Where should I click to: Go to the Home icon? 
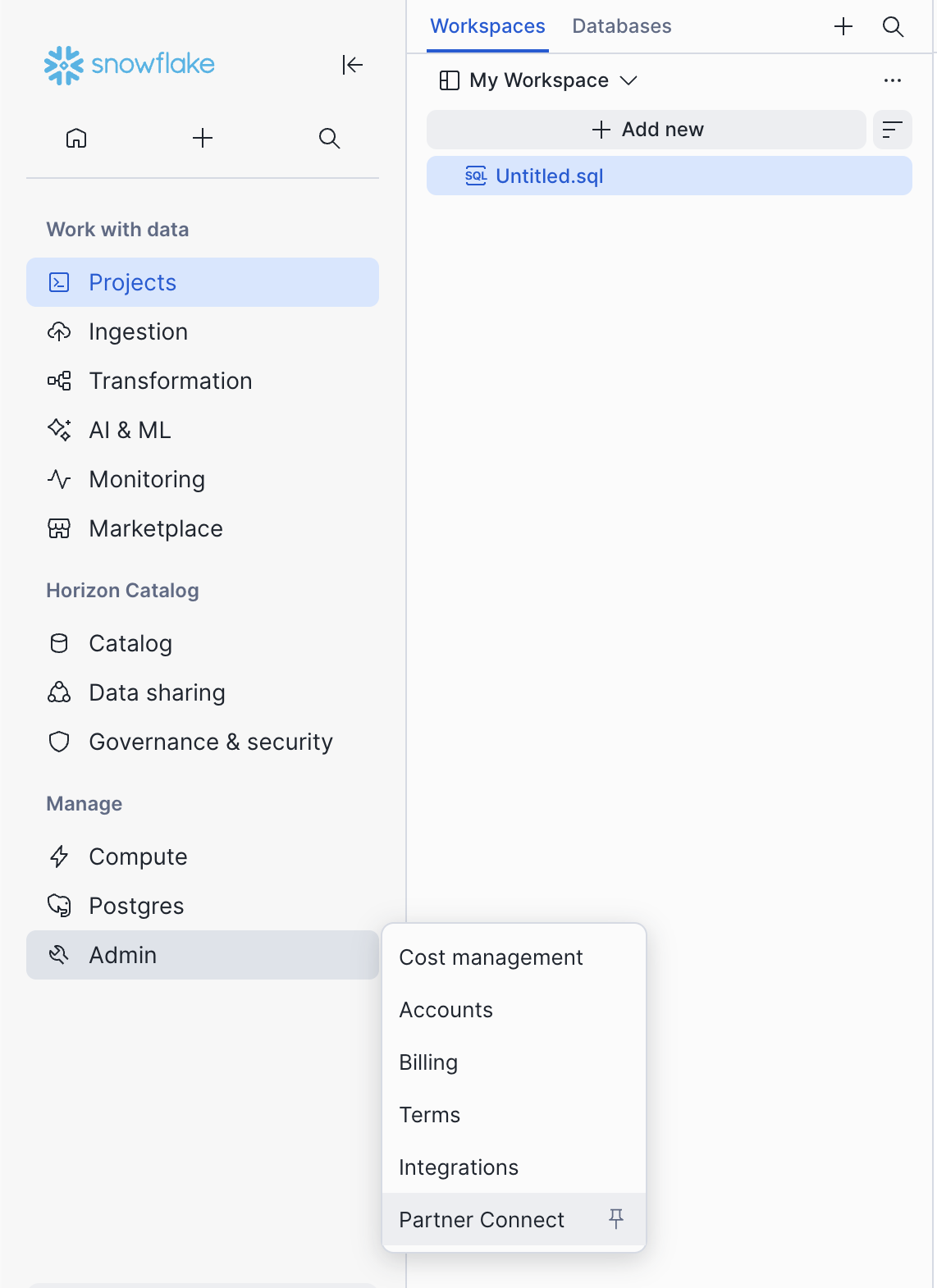76,138
